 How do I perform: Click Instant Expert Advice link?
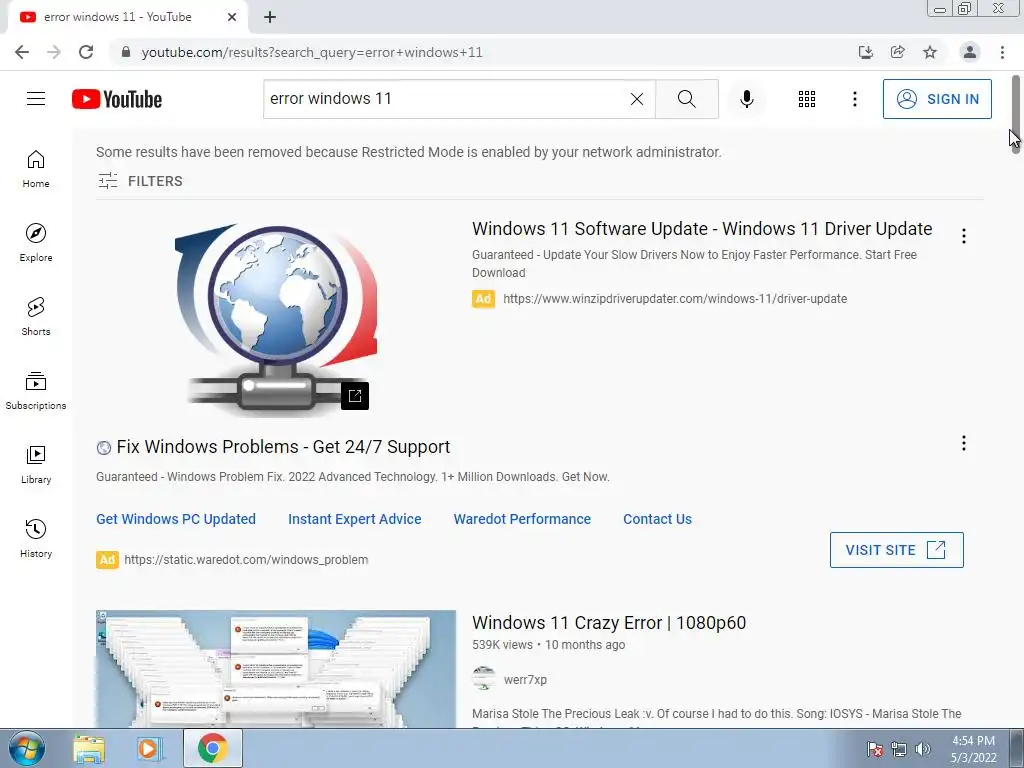(355, 519)
